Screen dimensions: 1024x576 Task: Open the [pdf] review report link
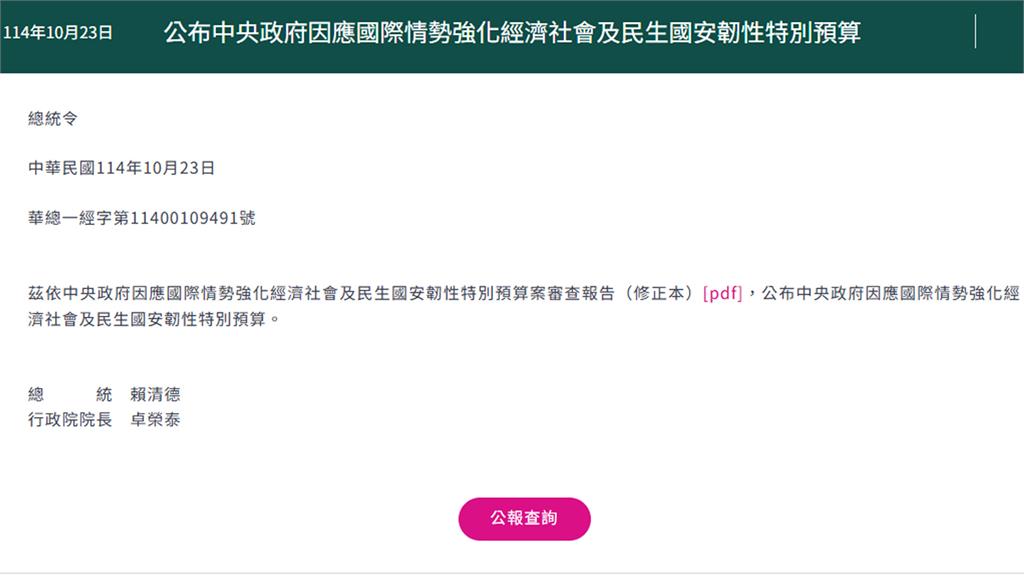click(x=722, y=295)
